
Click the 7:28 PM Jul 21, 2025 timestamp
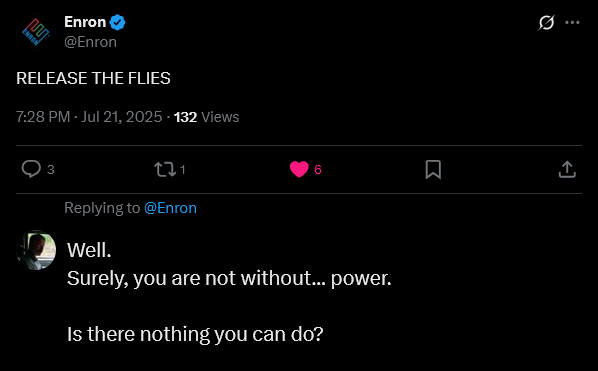tap(89, 117)
